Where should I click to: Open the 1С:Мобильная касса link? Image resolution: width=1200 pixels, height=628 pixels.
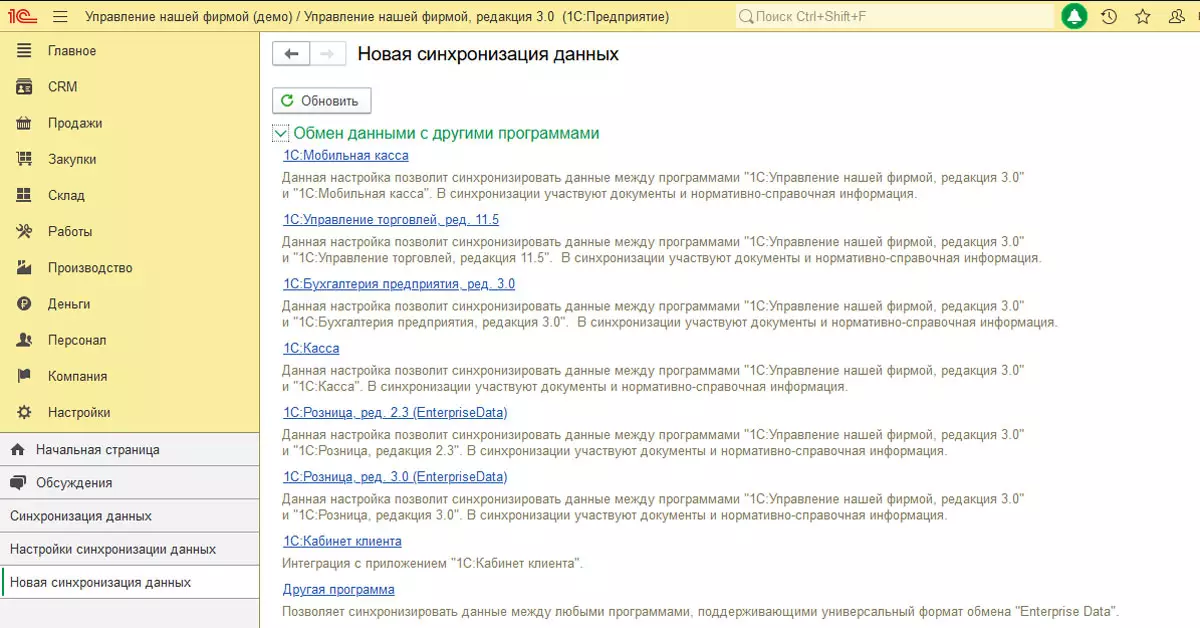coord(345,156)
